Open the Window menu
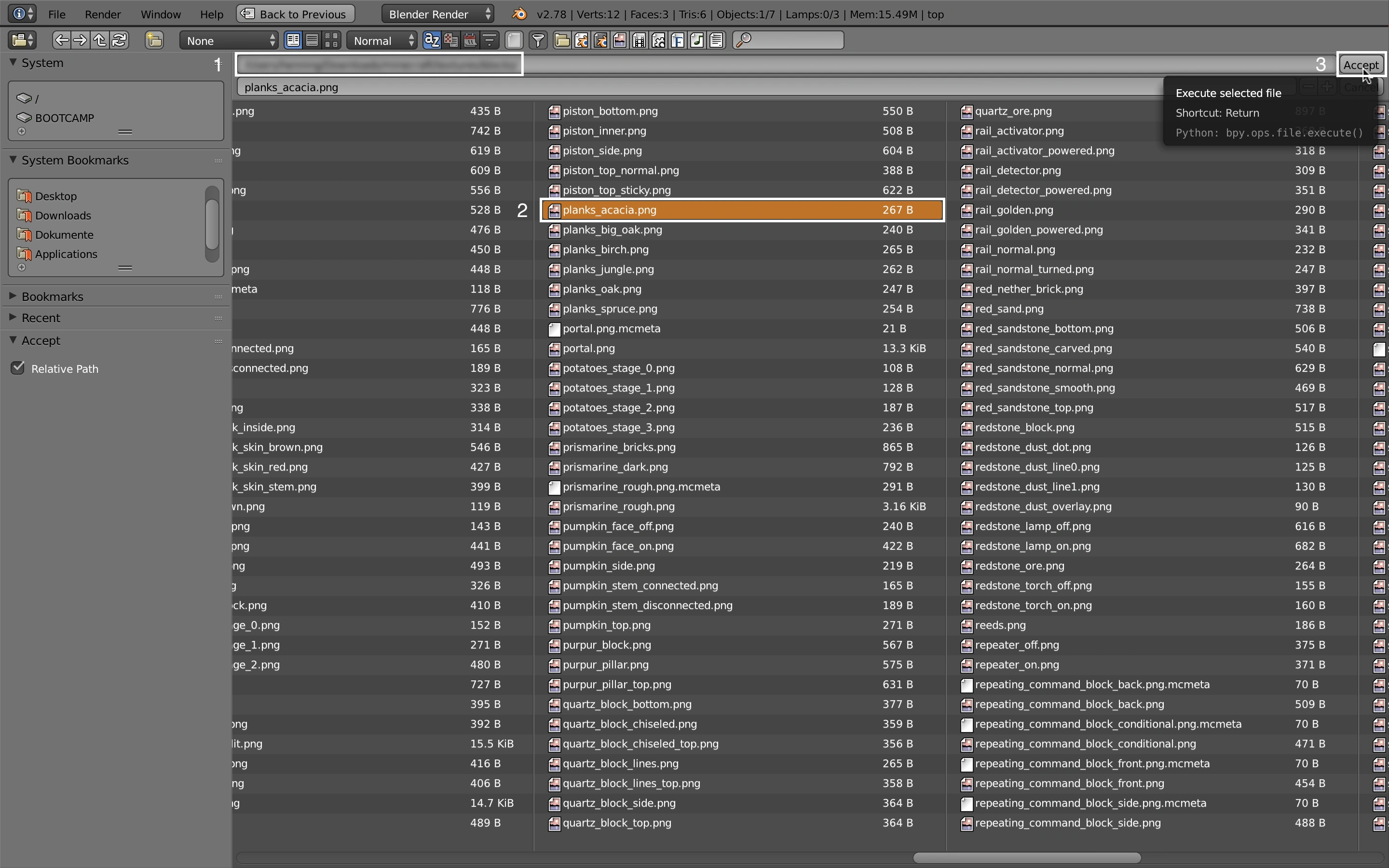The width and height of the screenshot is (1389, 868). tap(160, 14)
